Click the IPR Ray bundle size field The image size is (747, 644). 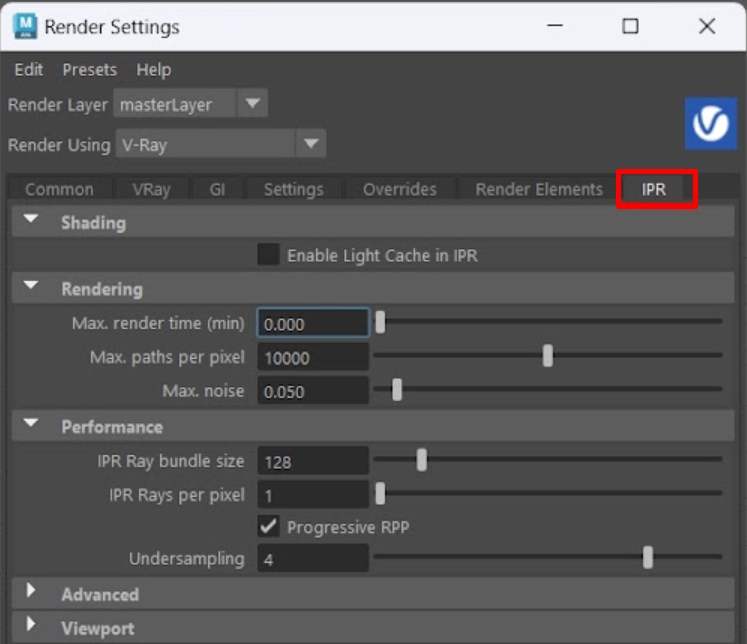click(313, 461)
